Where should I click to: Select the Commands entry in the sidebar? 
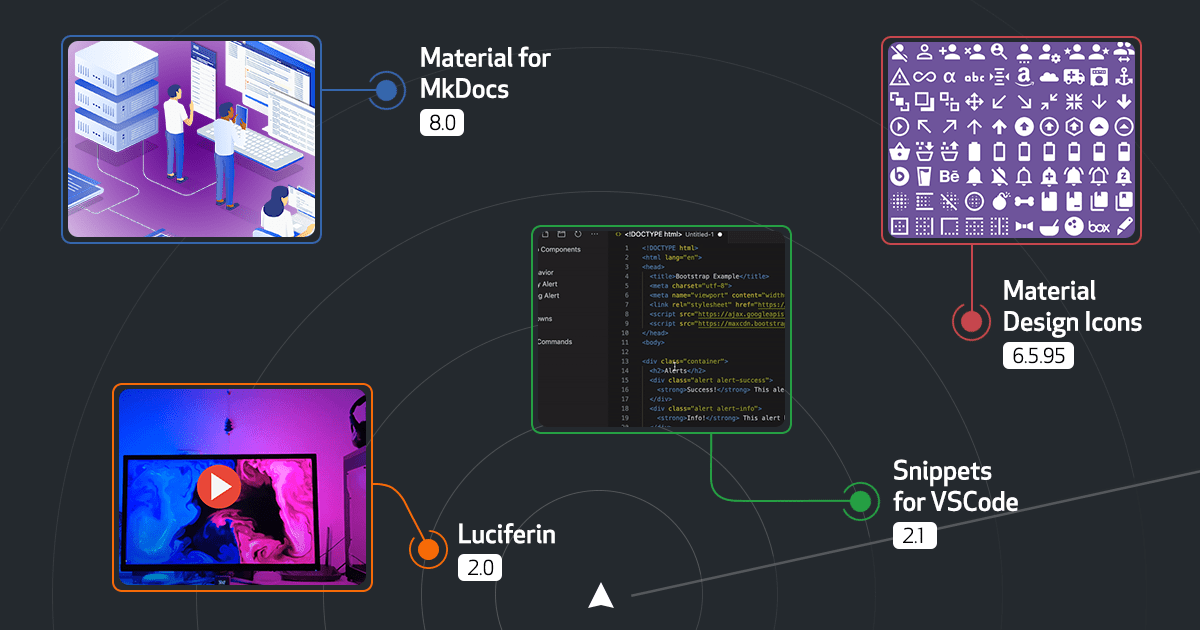click(554, 342)
